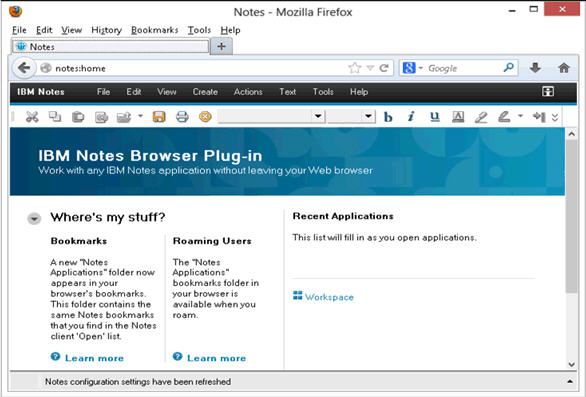Click the IBM Notes brand label

41,92
